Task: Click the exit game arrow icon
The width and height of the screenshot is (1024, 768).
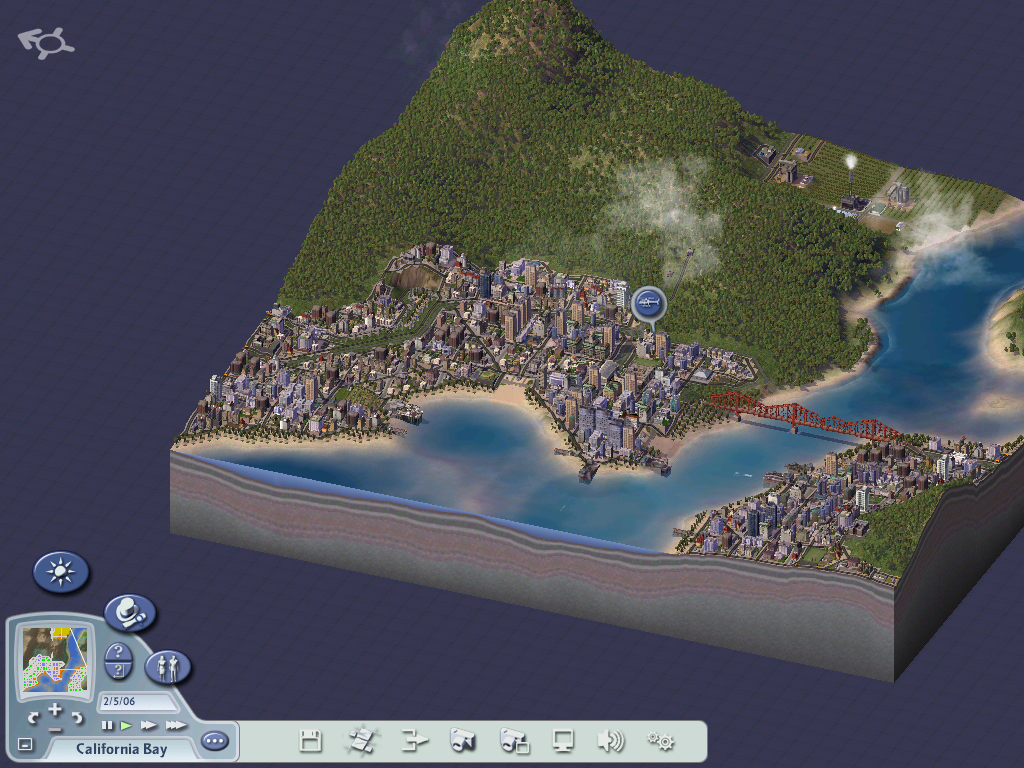Action: coord(414,741)
